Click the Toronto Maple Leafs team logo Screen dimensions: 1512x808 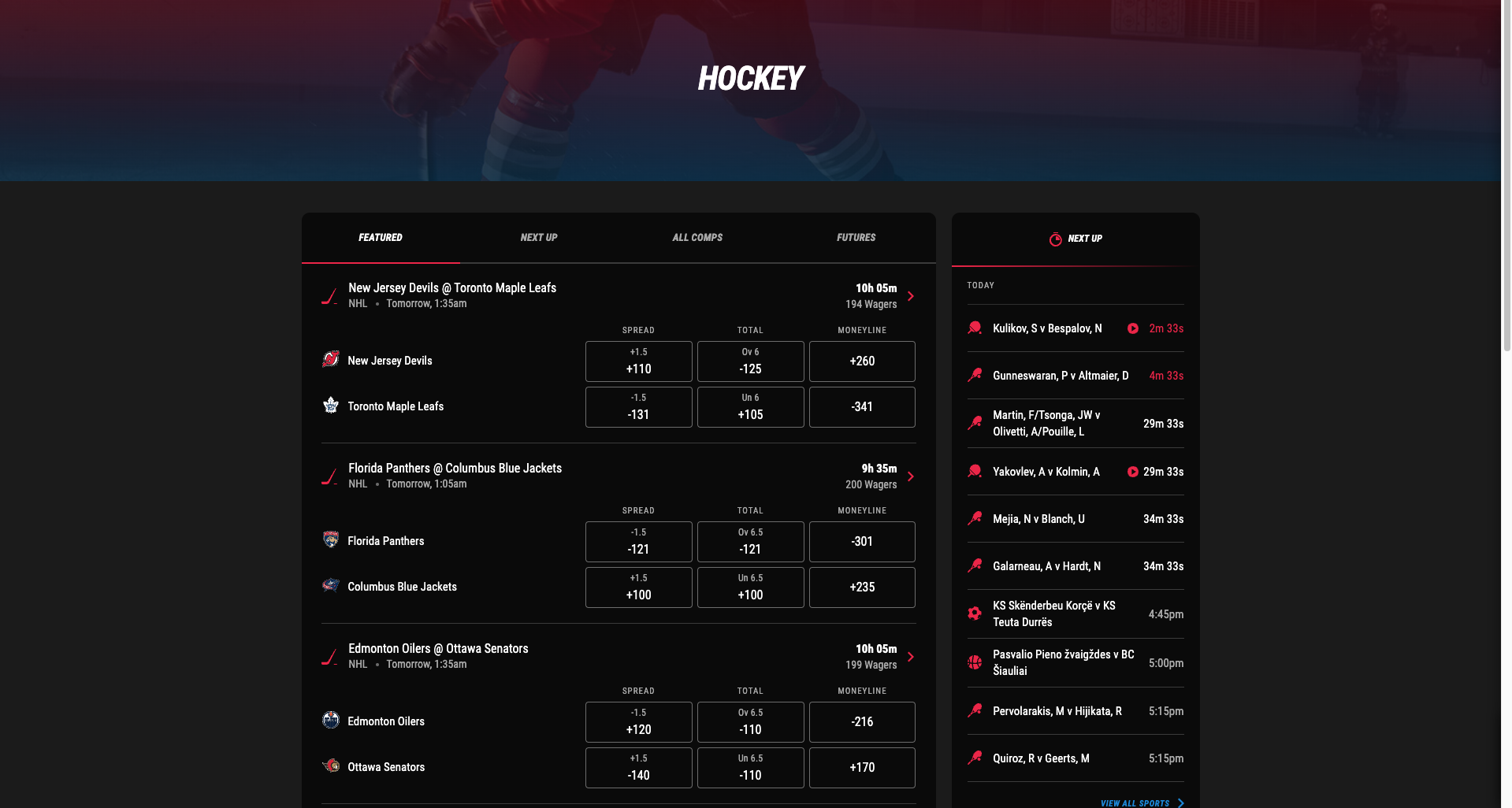pos(331,406)
